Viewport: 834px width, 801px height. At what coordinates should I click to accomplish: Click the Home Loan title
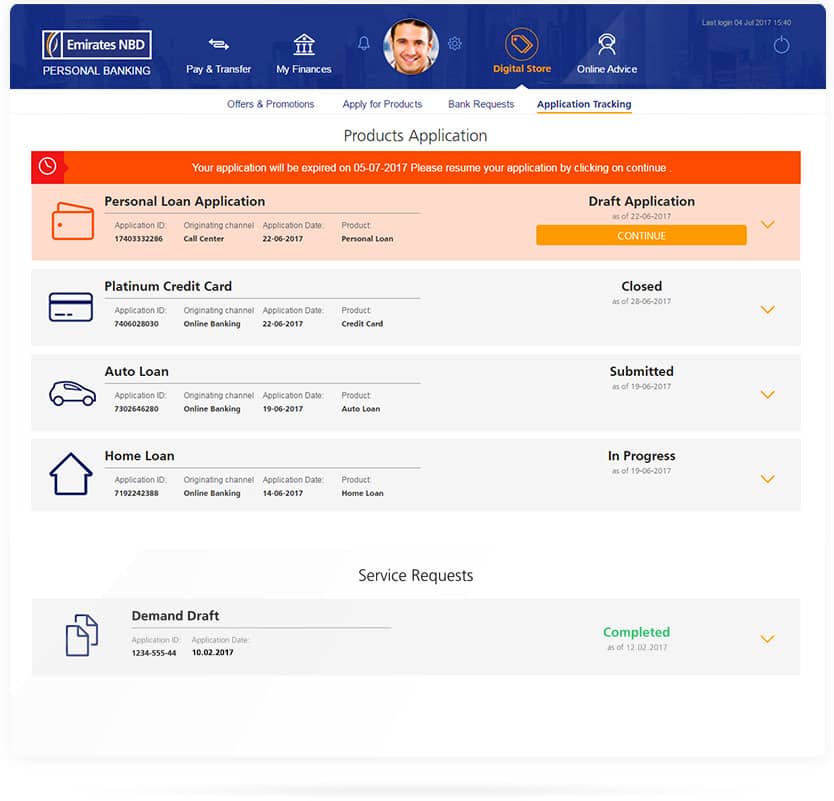[139, 456]
